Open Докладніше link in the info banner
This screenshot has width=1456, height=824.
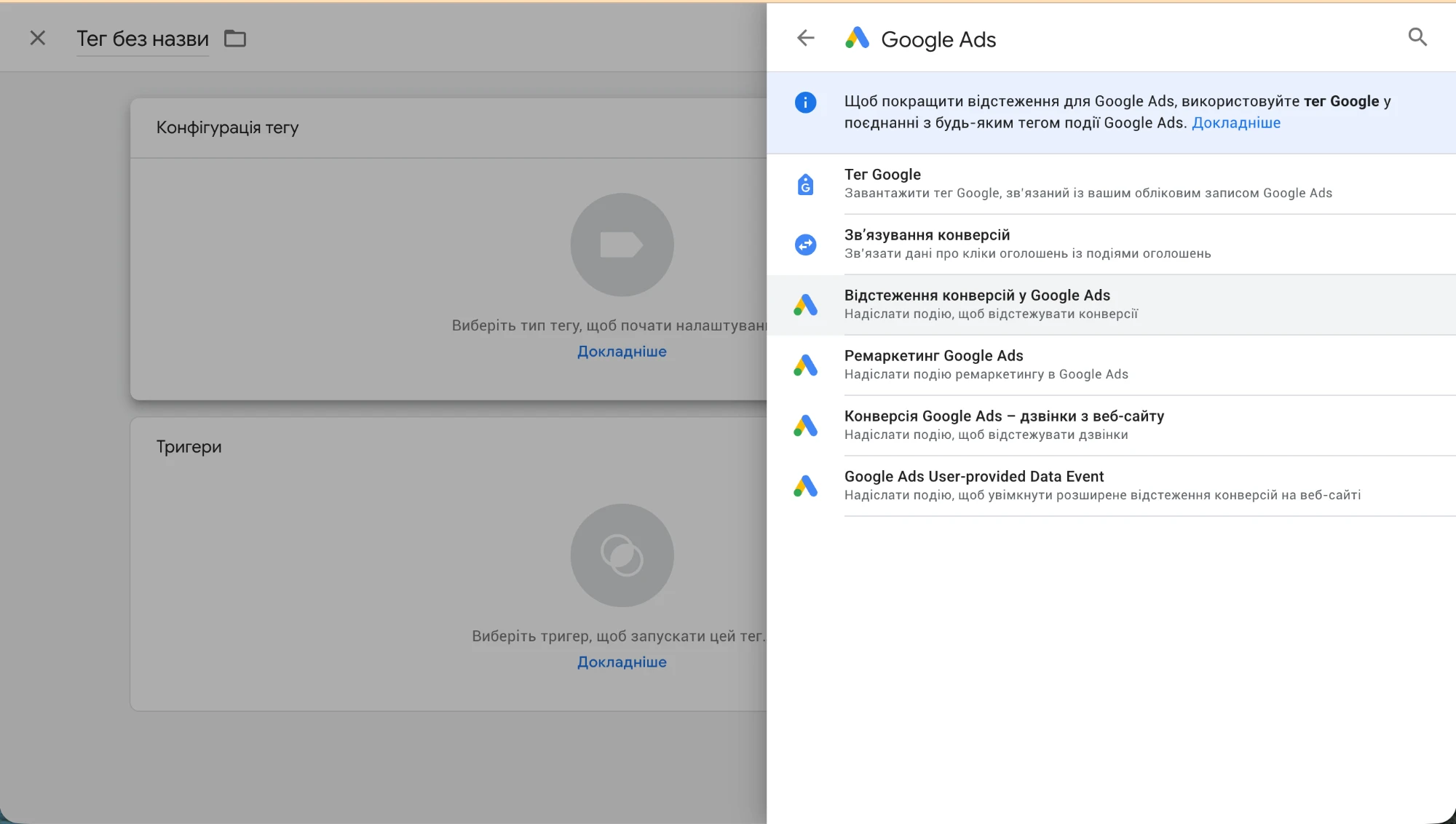[x=1236, y=123]
